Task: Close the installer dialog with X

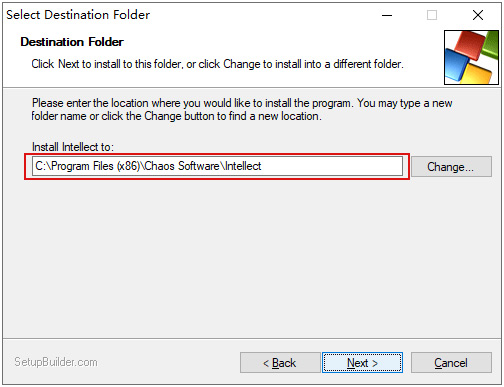Action: point(478,15)
